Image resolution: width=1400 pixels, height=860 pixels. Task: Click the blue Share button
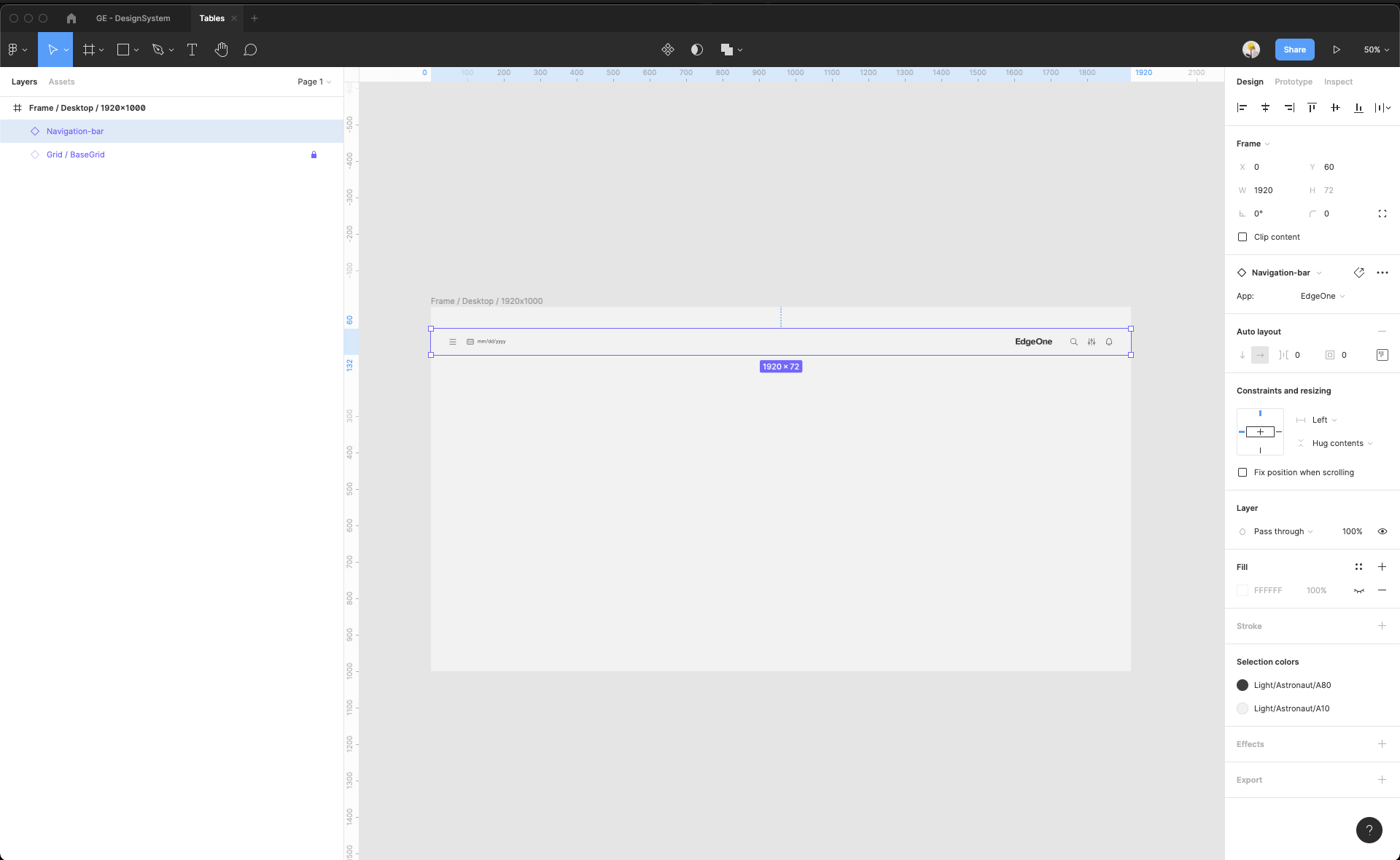point(1294,50)
